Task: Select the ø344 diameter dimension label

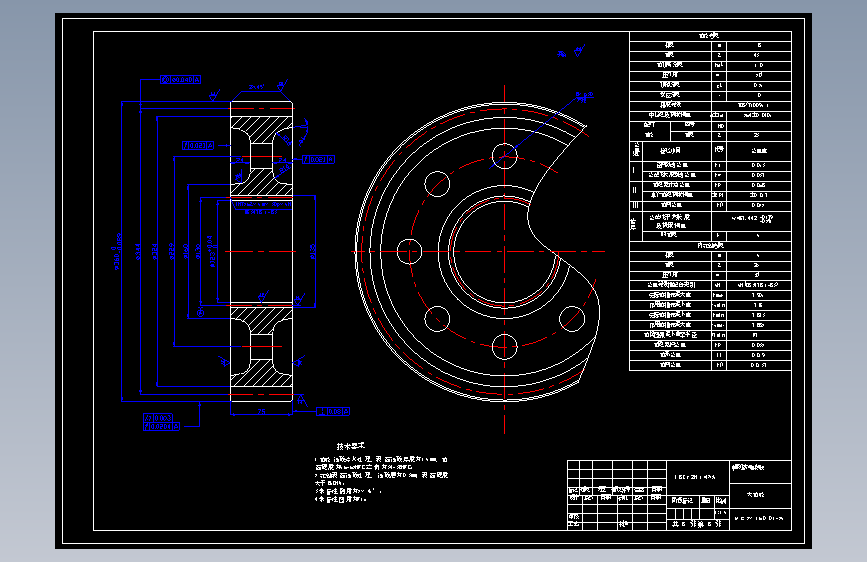Action: [x=138, y=252]
